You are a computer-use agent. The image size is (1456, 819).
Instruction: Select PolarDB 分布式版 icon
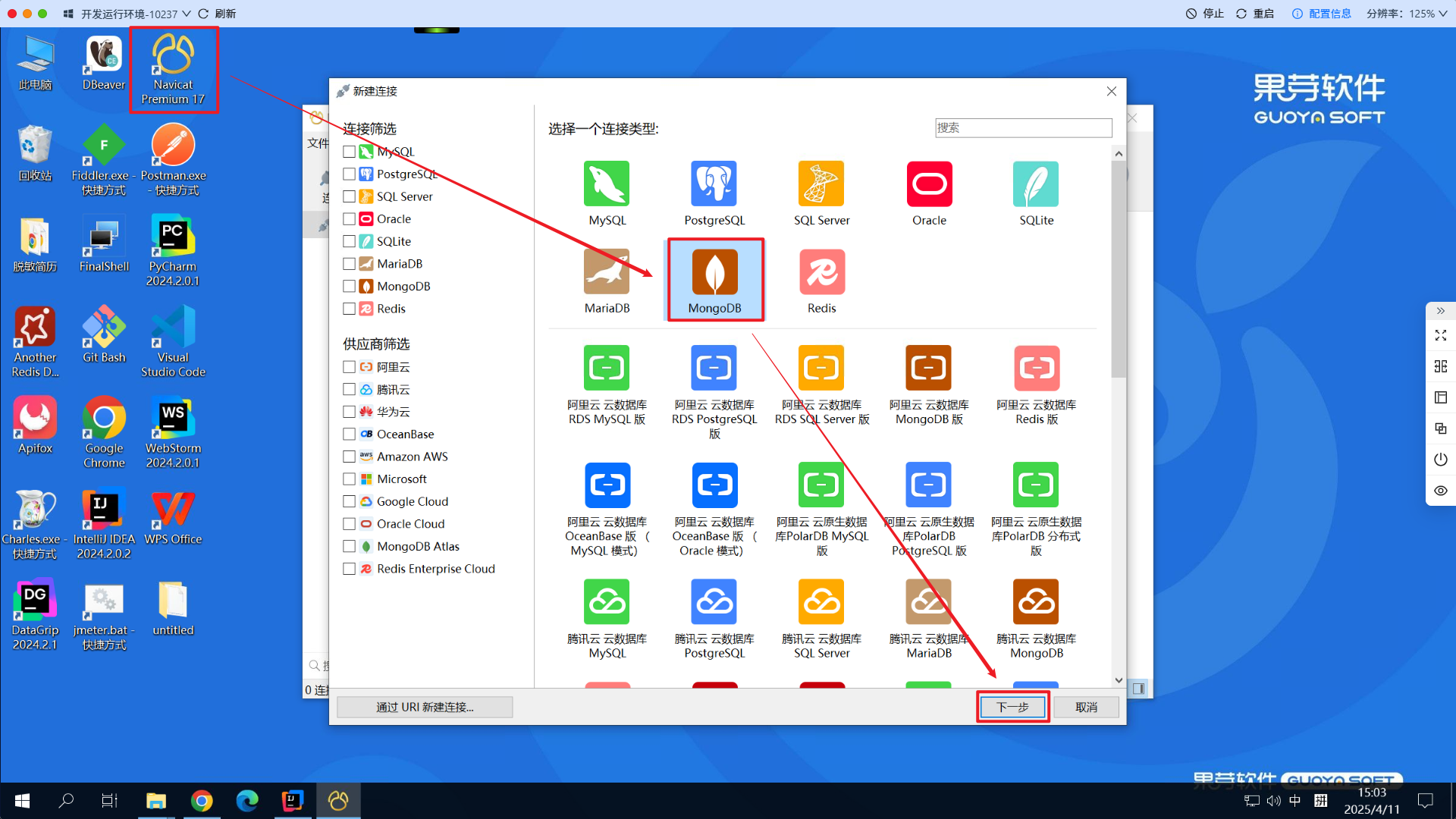[x=1036, y=485]
